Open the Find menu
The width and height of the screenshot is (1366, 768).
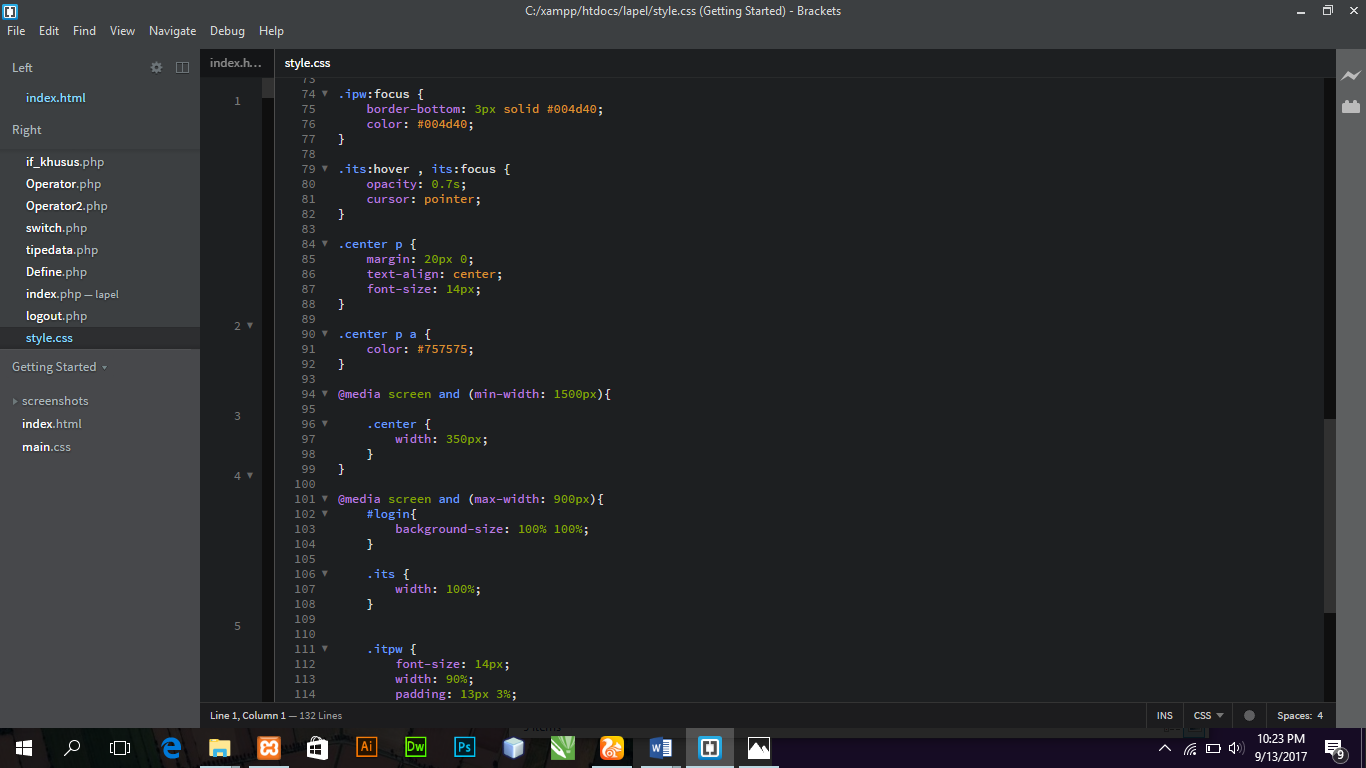(84, 31)
